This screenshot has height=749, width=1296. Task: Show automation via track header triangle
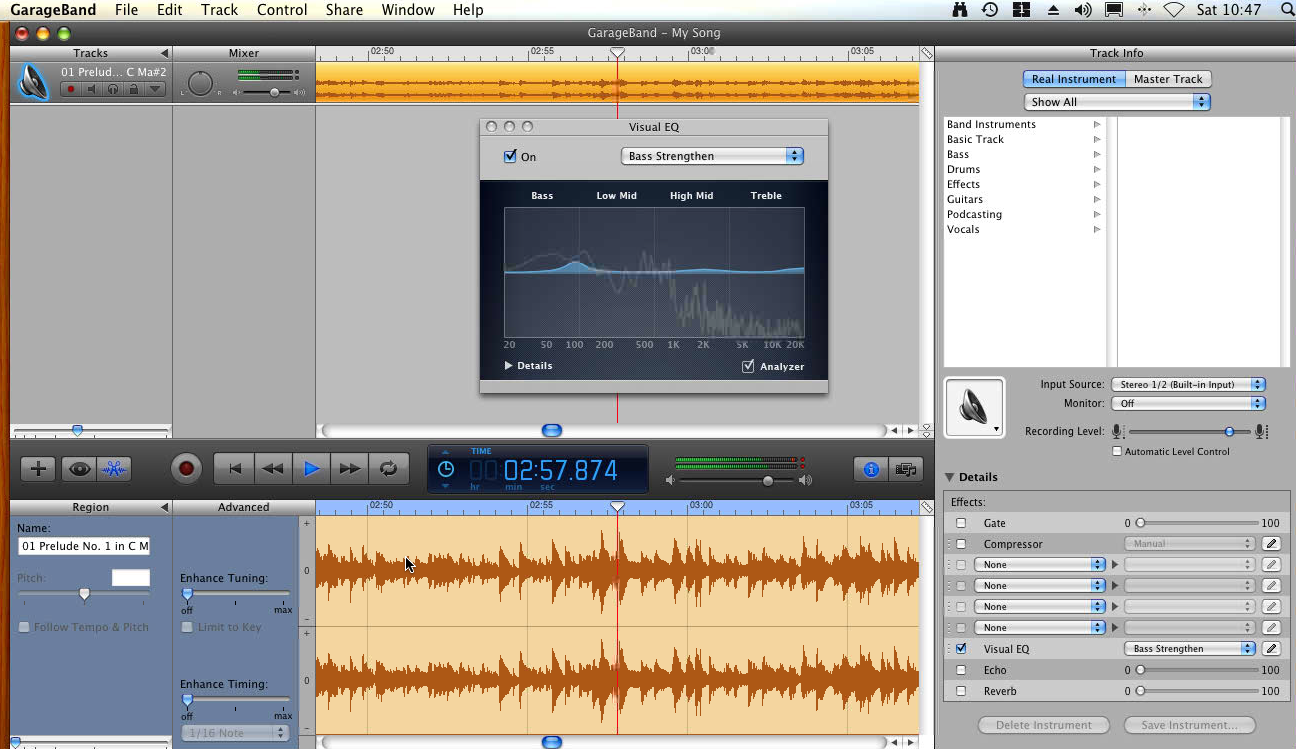click(154, 89)
